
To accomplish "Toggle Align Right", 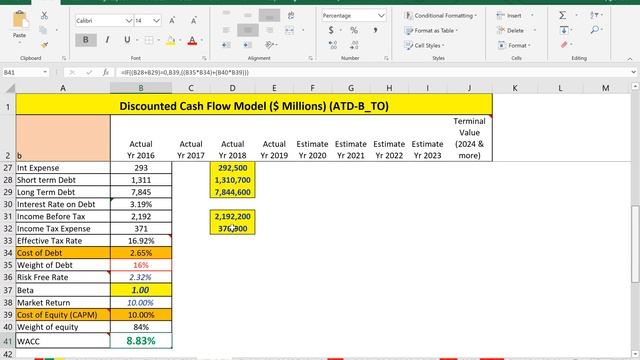I will point(269,30).
